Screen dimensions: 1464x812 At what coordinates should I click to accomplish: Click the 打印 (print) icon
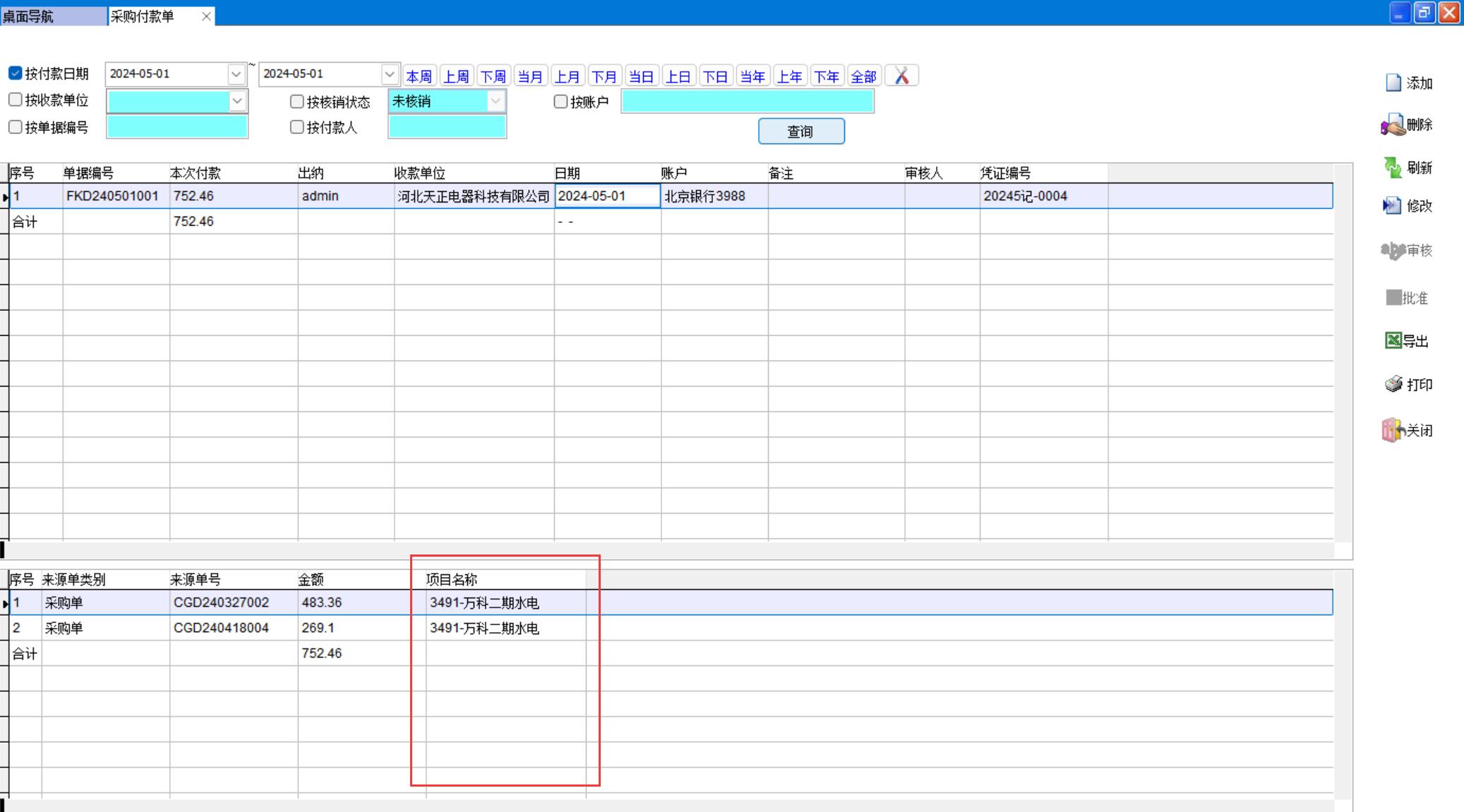click(1393, 384)
